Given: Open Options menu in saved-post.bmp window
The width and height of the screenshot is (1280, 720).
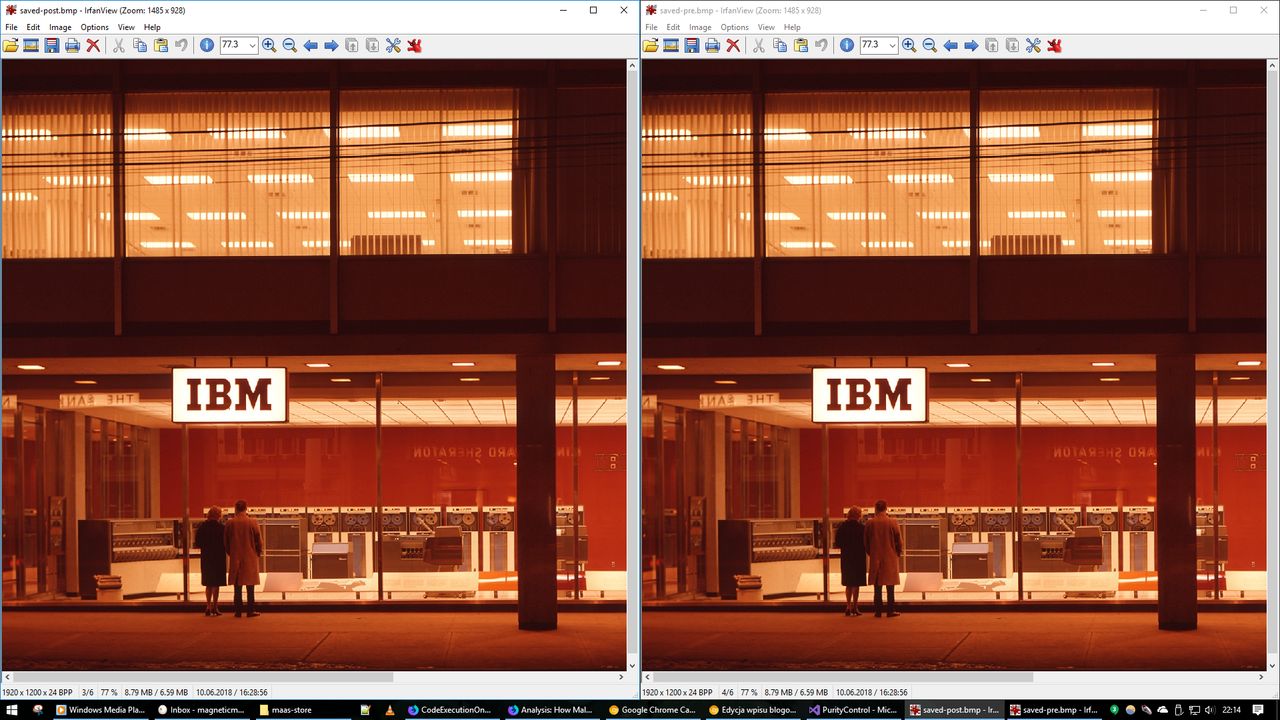Looking at the screenshot, I should click(94, 27).
